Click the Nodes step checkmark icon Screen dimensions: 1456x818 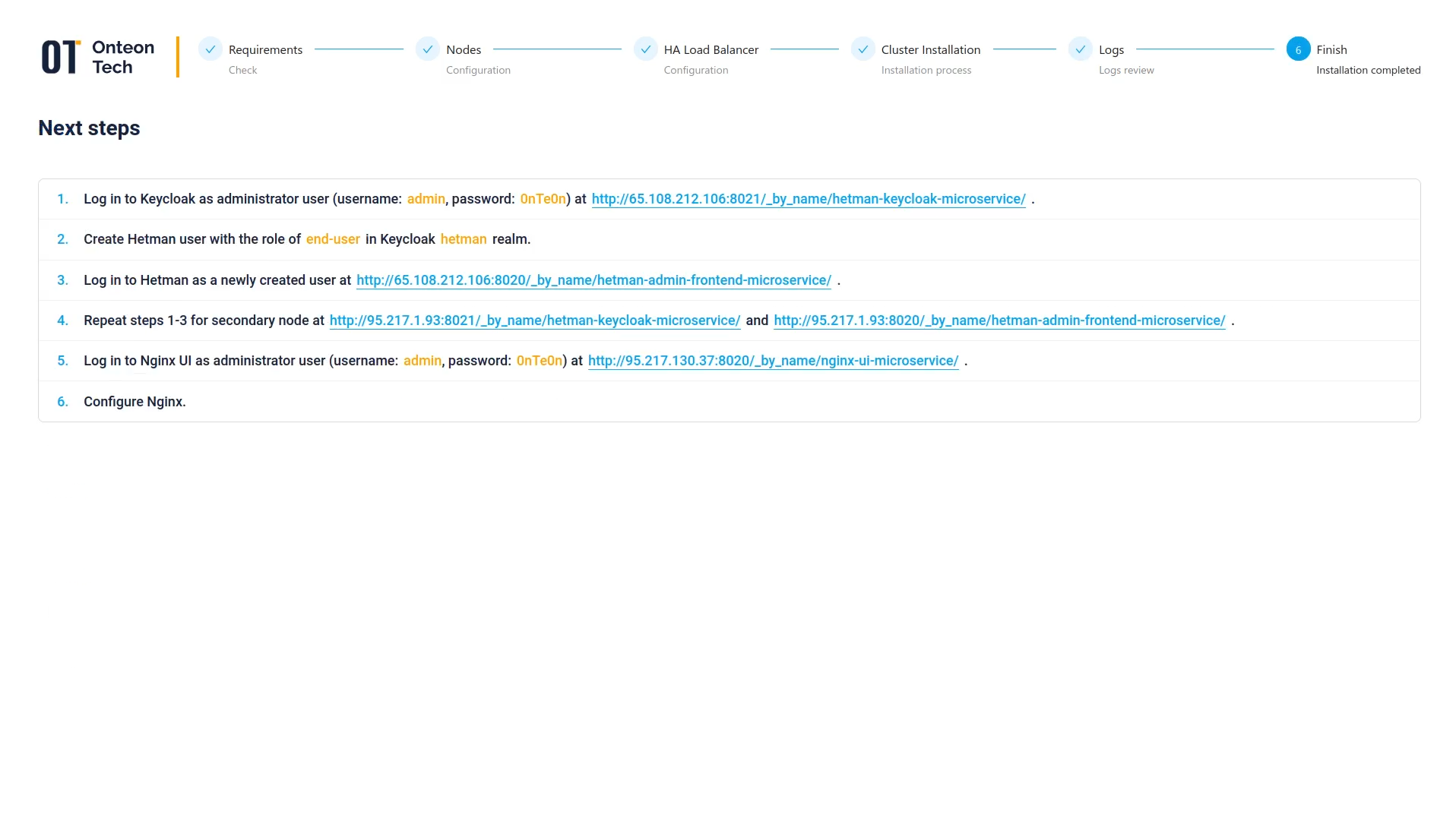point(428,49)
